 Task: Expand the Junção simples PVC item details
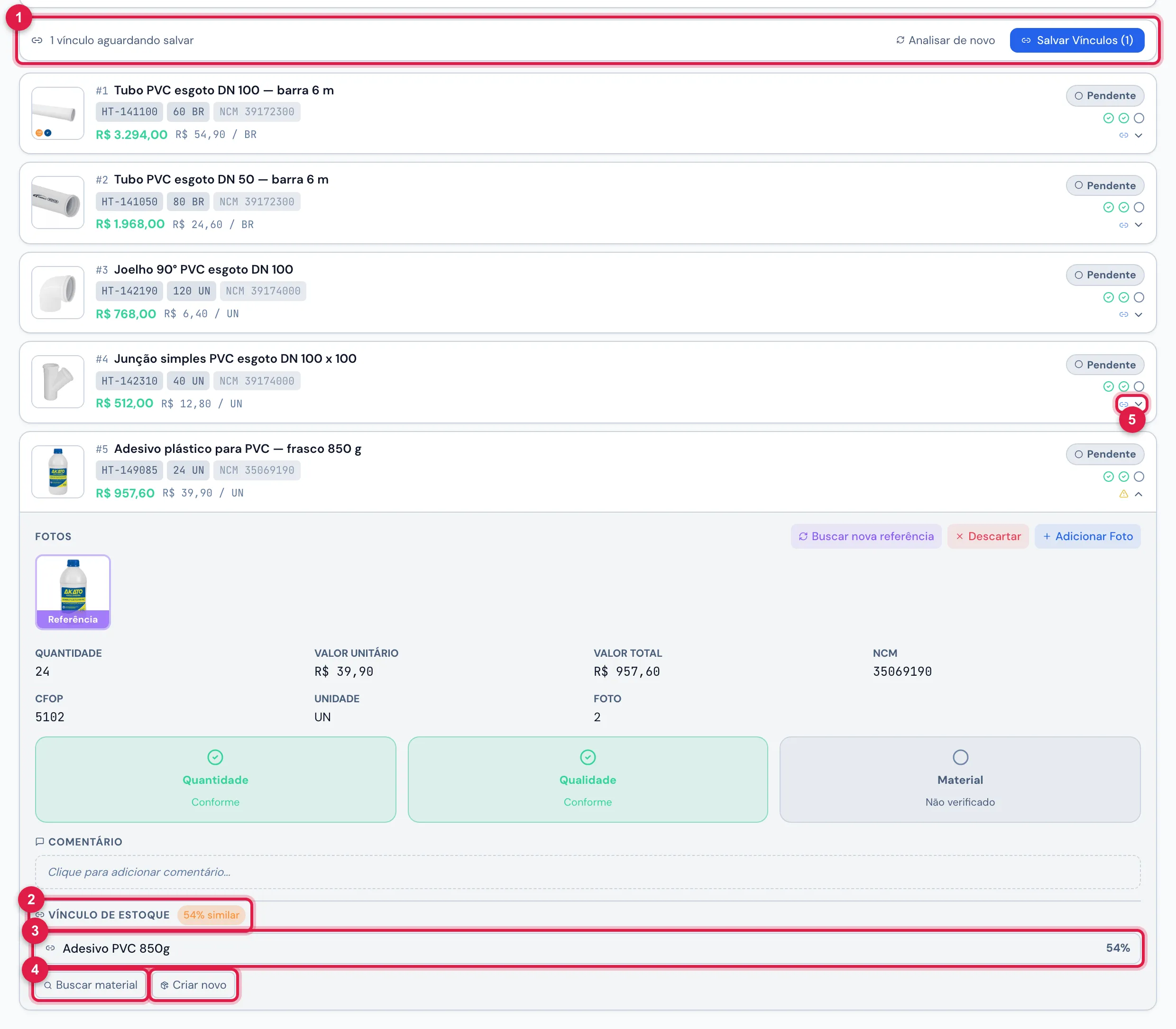[1138, 404]
